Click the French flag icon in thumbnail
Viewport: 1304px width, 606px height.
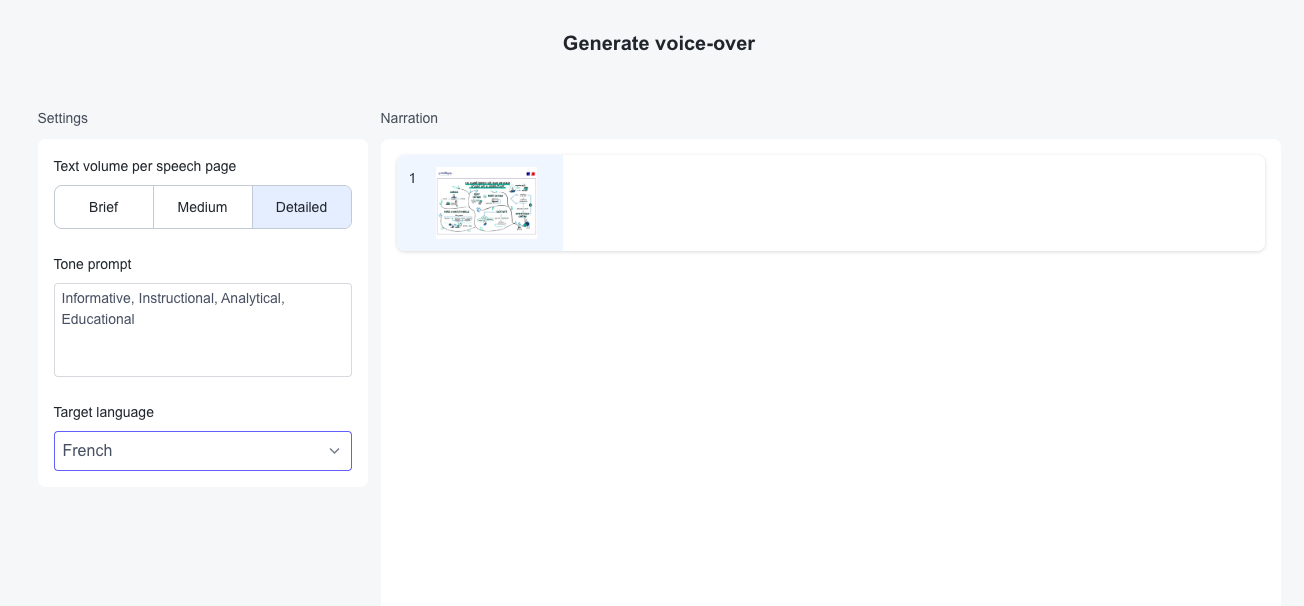pos(530,174)
